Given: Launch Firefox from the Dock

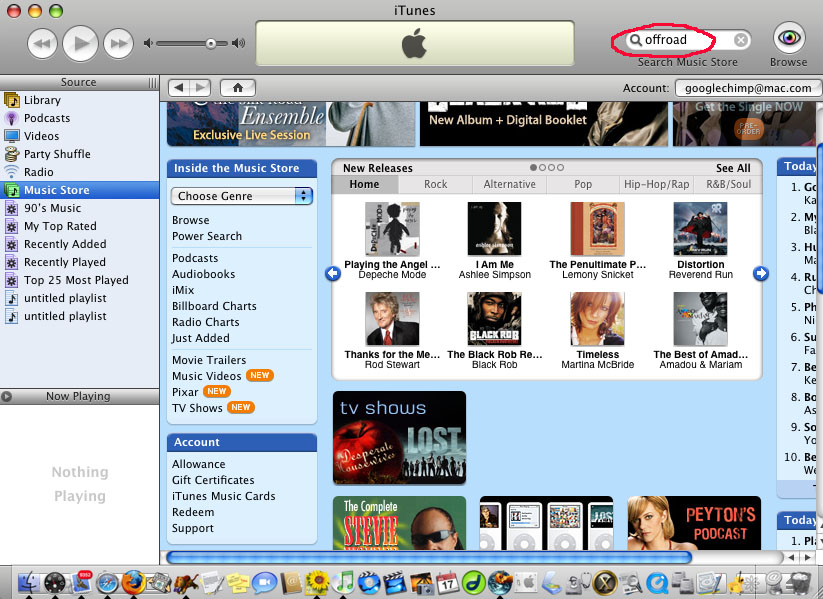Looking at the screenshot, I should click(x=133, y=582).
